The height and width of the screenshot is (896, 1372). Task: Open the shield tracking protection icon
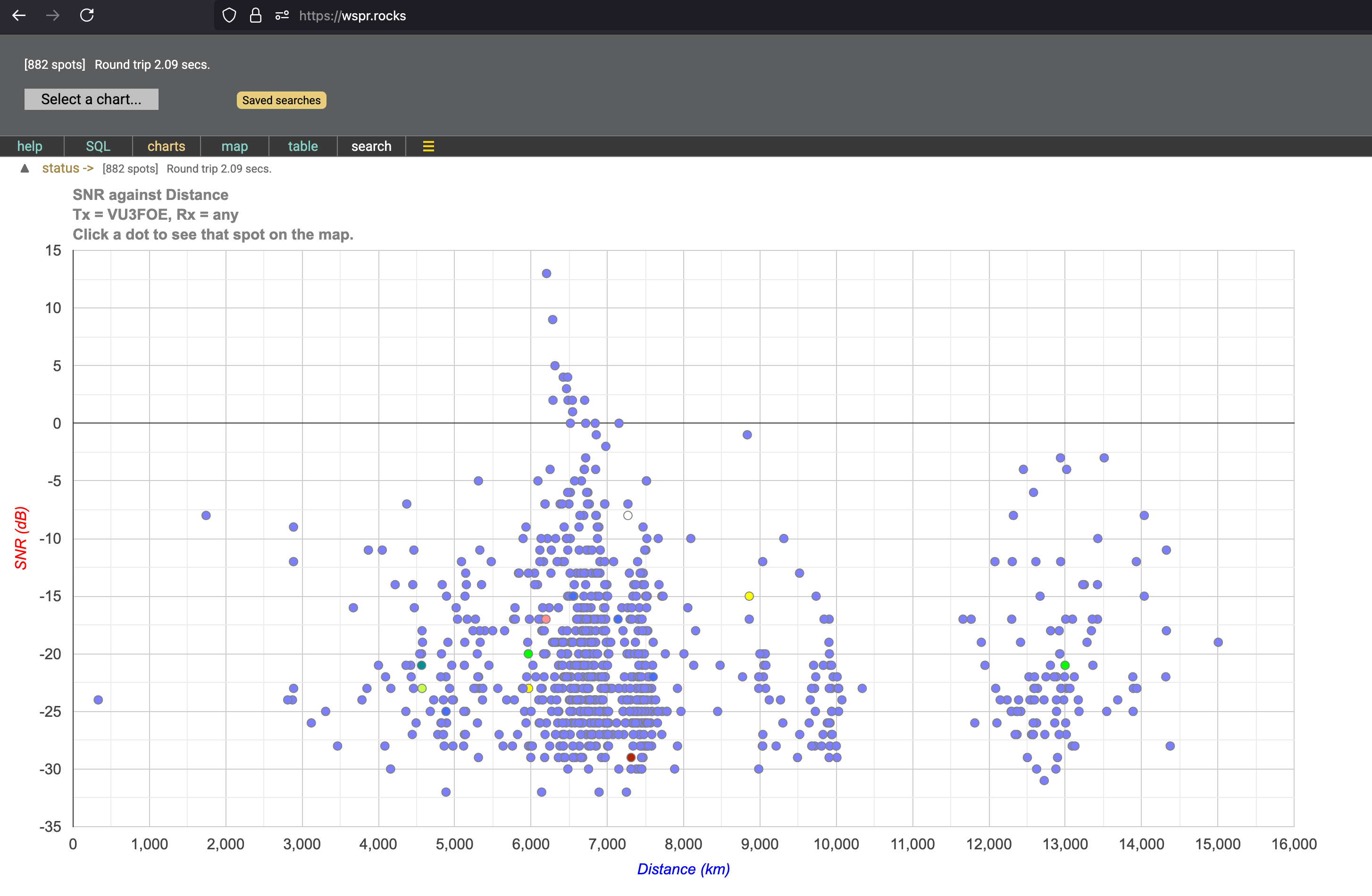[229, 16]
